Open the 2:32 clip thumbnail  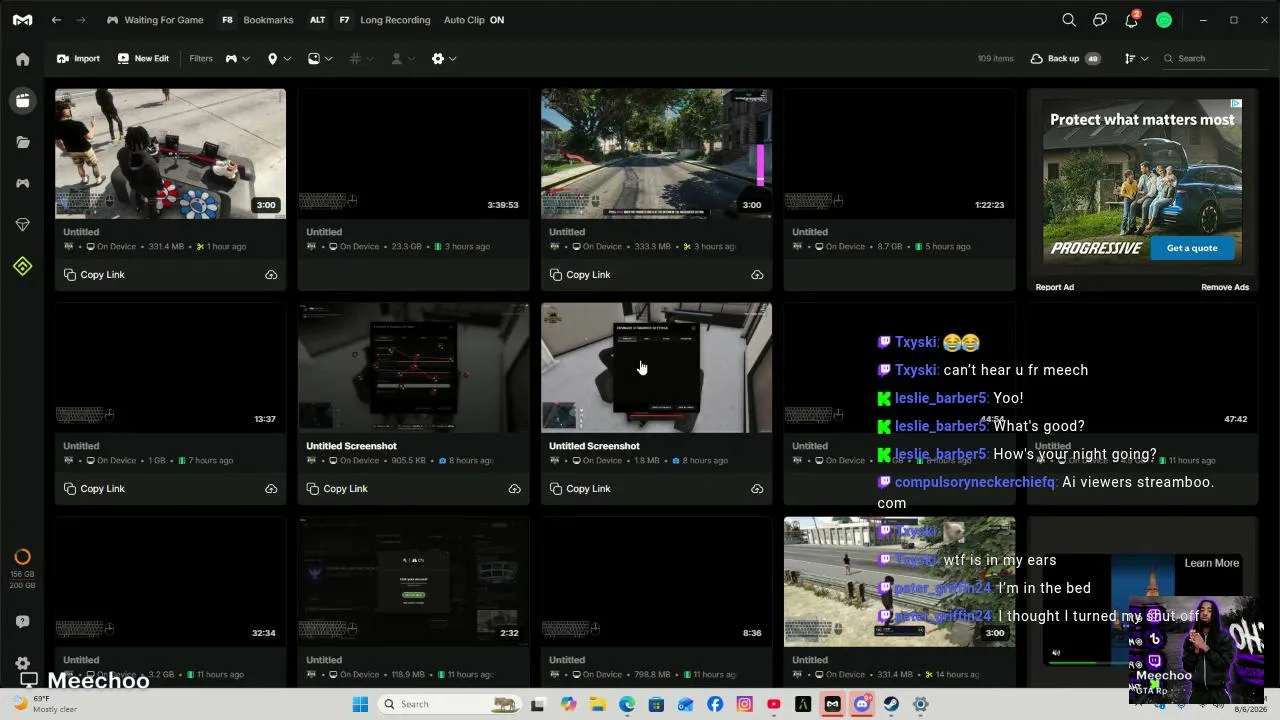point(413,582)
